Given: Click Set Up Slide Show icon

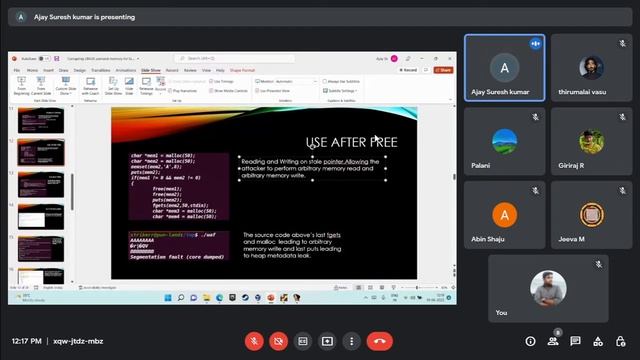Looking at the screenshot, I should (113, 86).
